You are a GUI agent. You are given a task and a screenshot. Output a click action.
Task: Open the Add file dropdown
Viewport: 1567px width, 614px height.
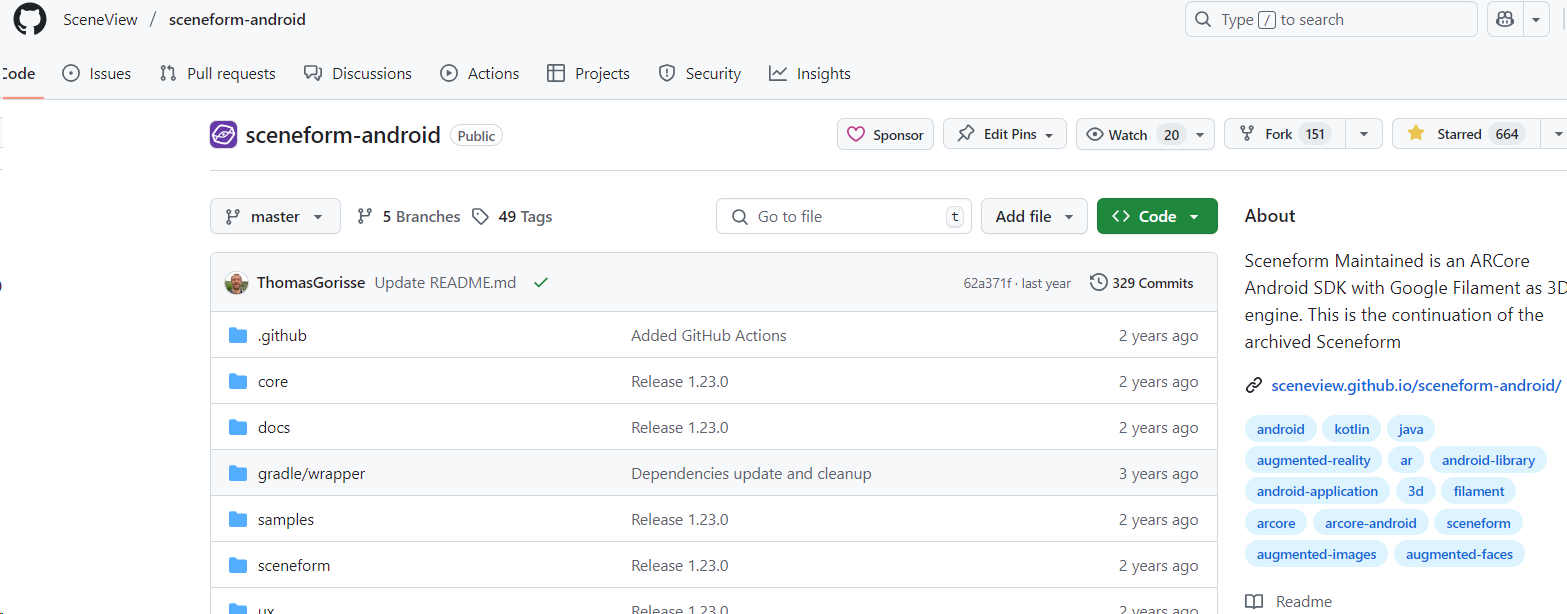click(x=1034, y=216)
